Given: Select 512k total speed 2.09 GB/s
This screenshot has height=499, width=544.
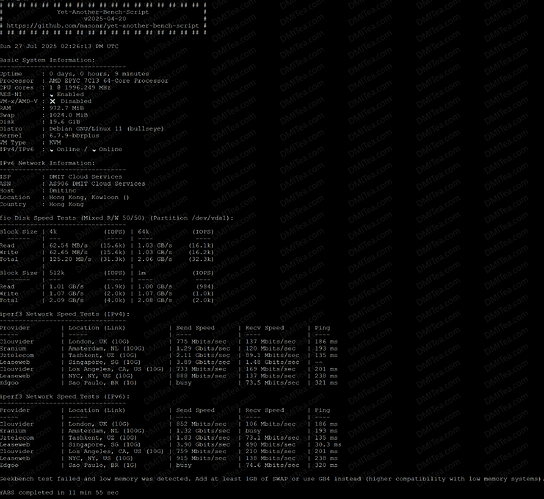Looking at the screenshot, I should (67, 301).
